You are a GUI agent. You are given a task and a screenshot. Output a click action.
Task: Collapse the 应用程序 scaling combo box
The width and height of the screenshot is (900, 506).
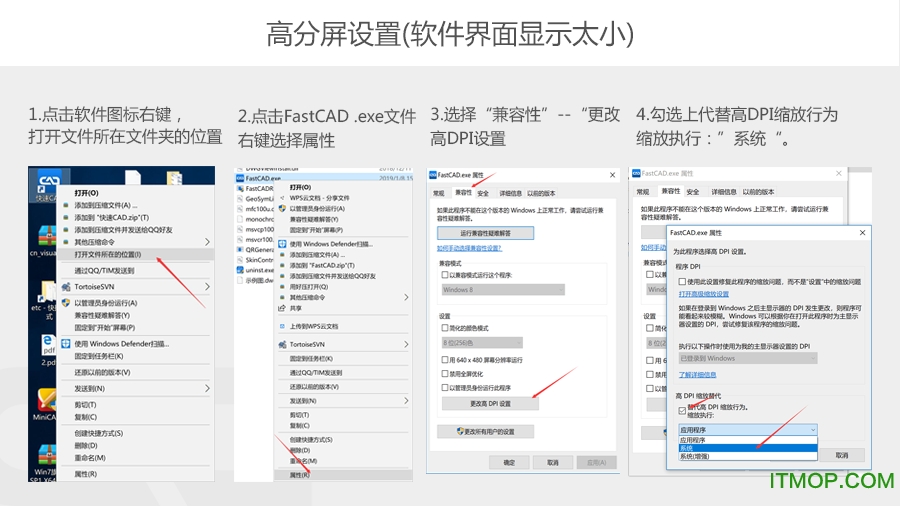tap(747, 430)
